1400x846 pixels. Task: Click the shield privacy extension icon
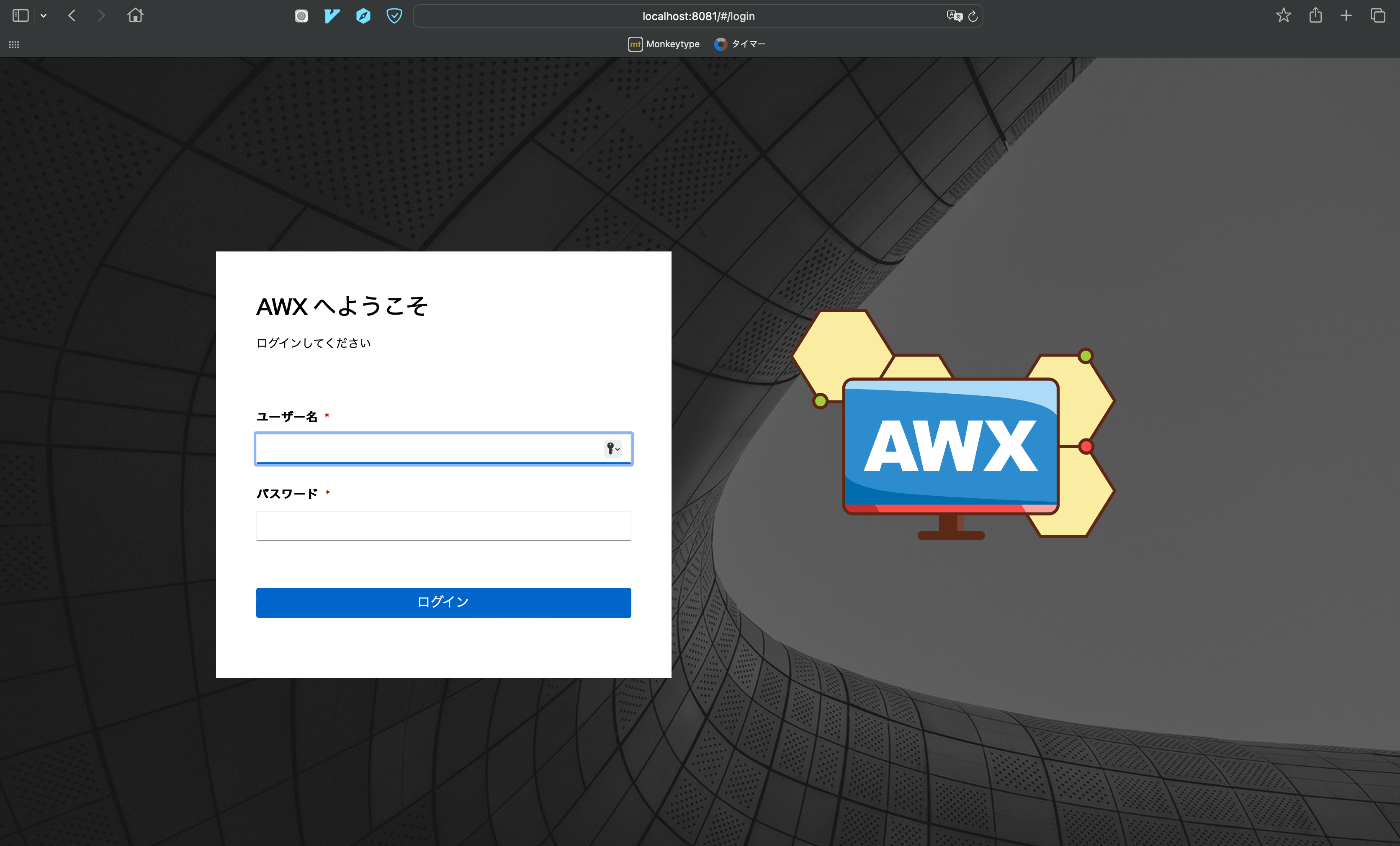(394, 16)
